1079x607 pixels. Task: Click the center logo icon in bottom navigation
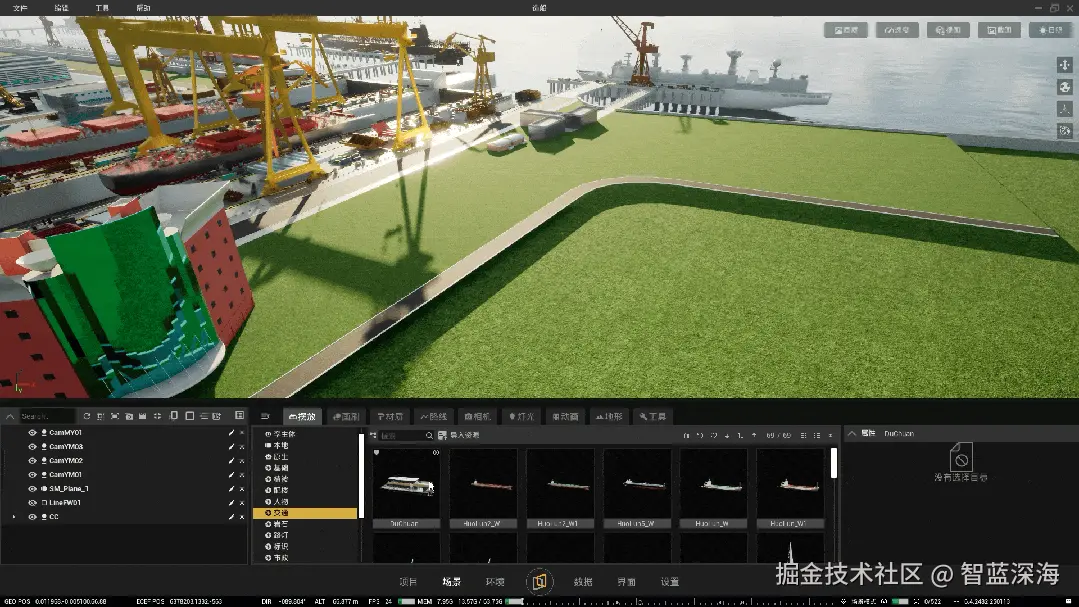540,582
